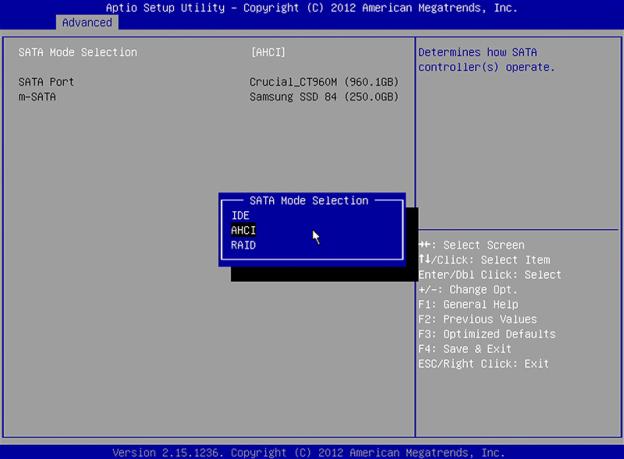The image size is (624, 459).
Task: Select the Crucial_CT960M (960.1GB) drive entry
Action: pos(324,82)
